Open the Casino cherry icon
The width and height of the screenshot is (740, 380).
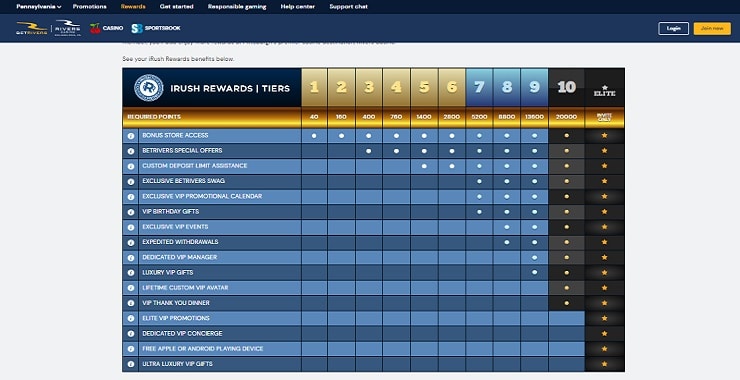(x=95, y=28)
